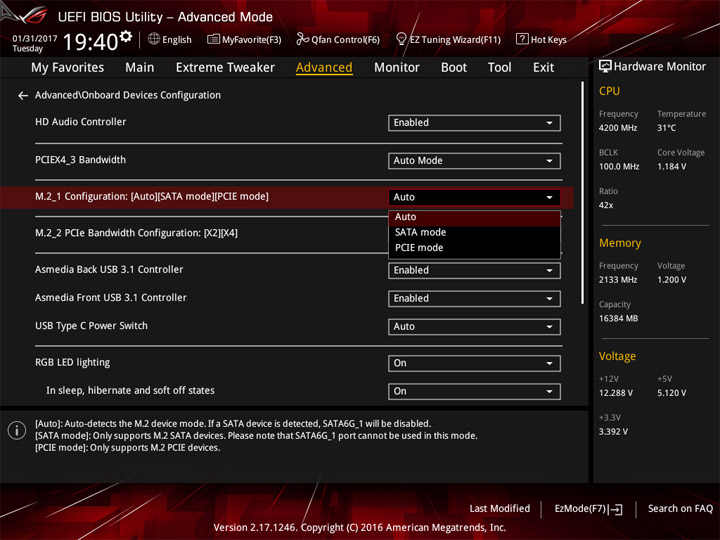Open the Exit tab

(x=543, y=68)
